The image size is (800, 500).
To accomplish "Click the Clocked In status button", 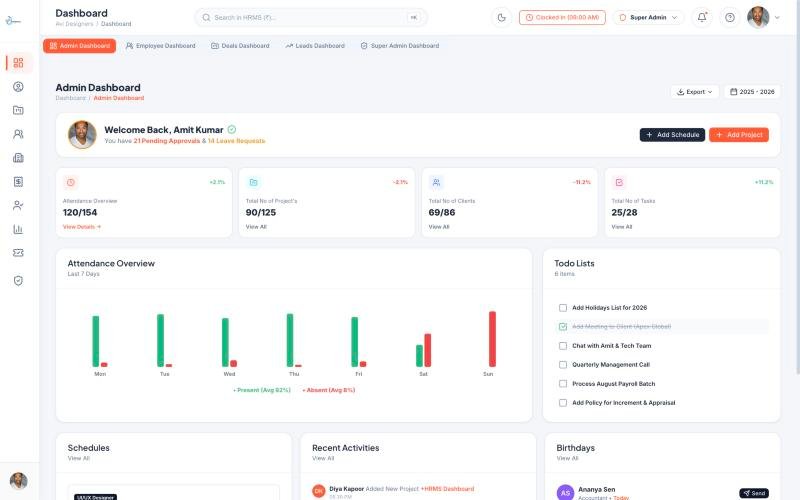I will pyautogui.click(x=562, y=17).
